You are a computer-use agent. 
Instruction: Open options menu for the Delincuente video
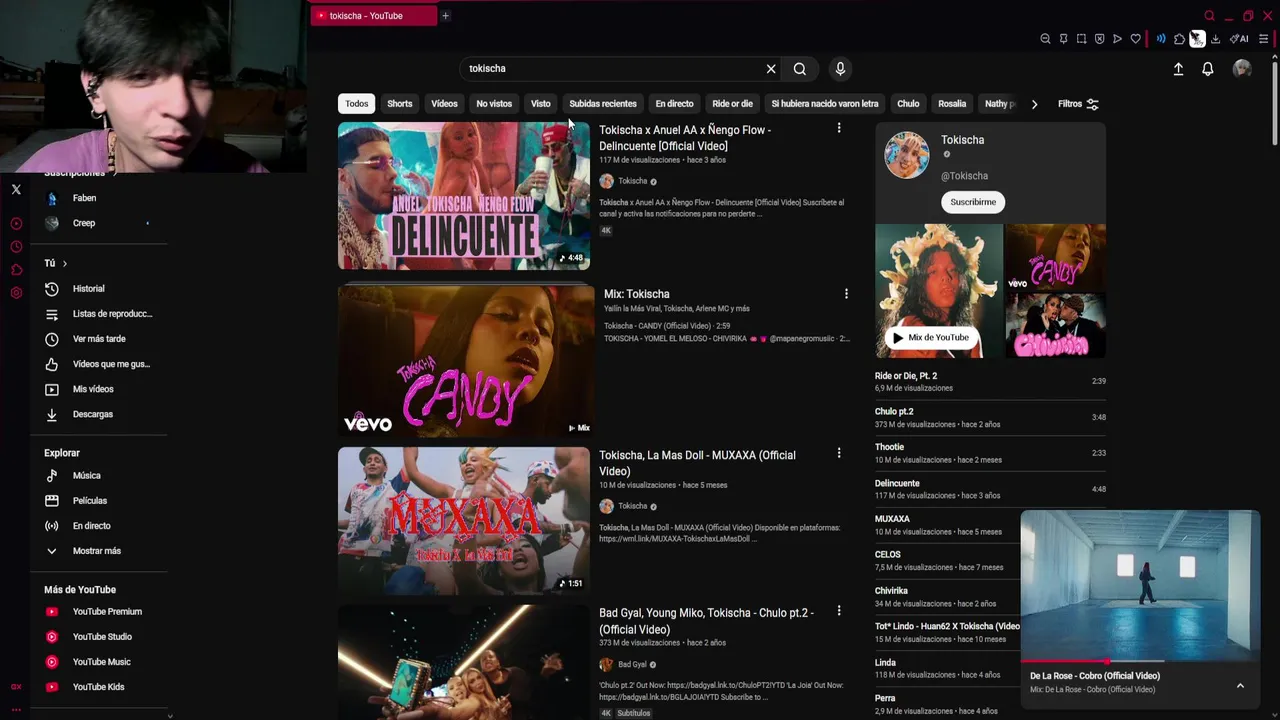pyautogui.click(x=839, y=128)
